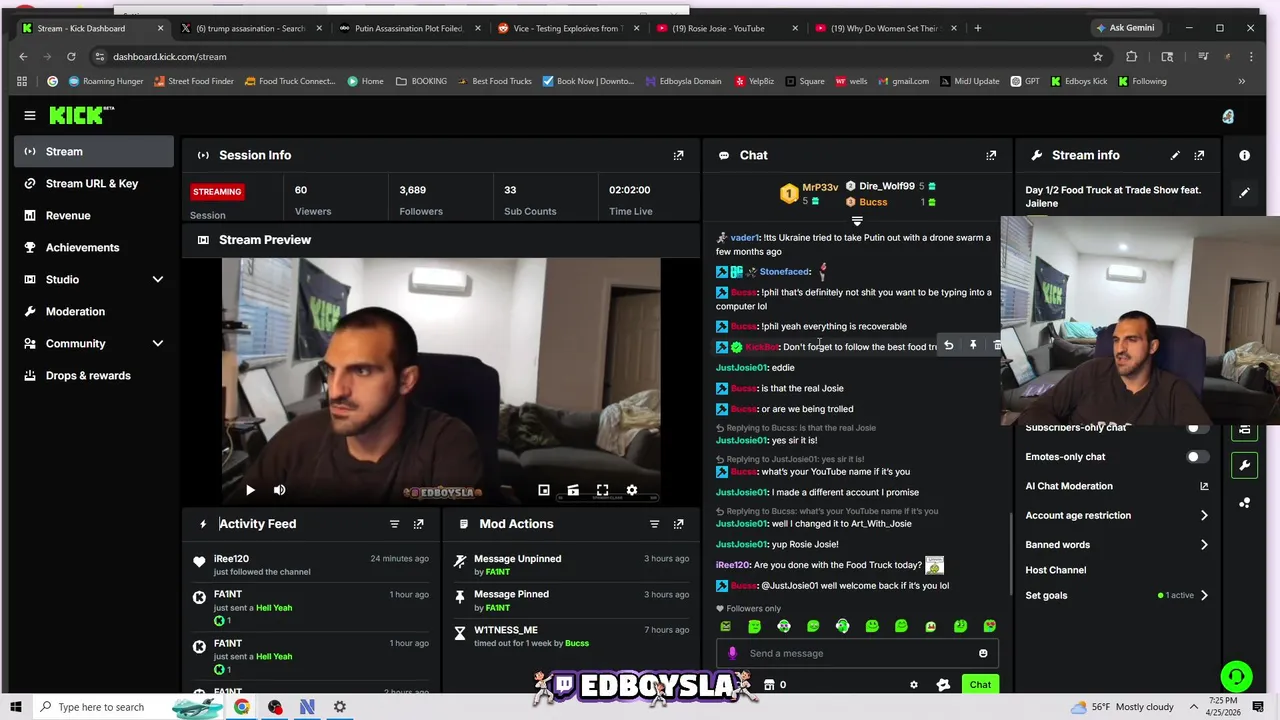Edit stream info with pencil icon in header
1280x720 pixels.
(1175, 155)
